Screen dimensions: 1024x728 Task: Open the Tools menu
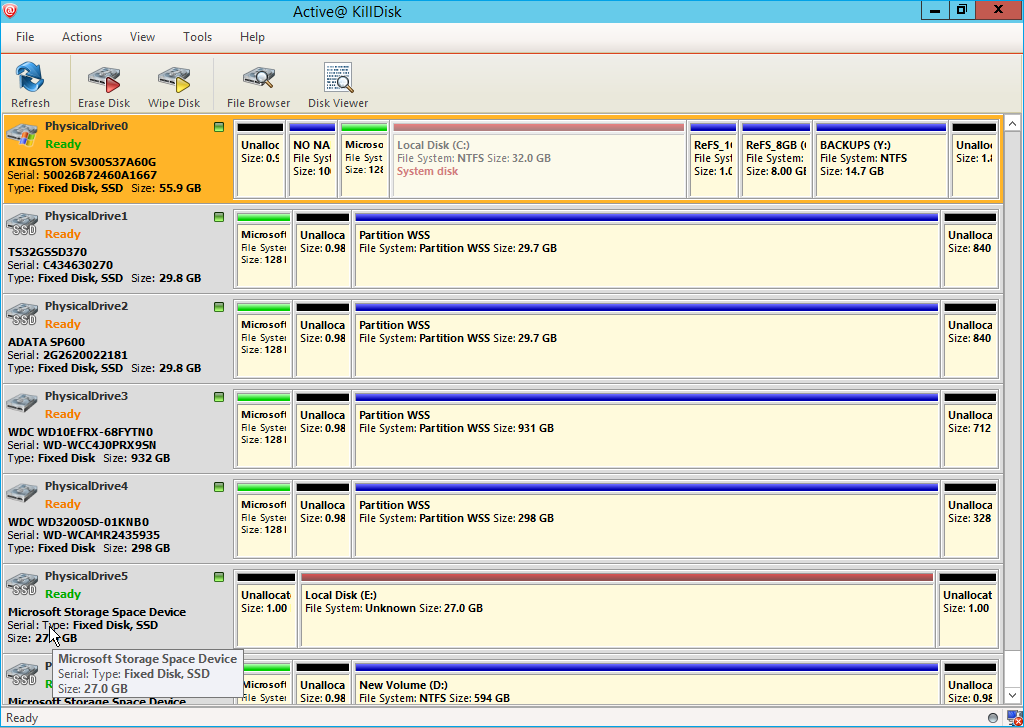point(197,37)
